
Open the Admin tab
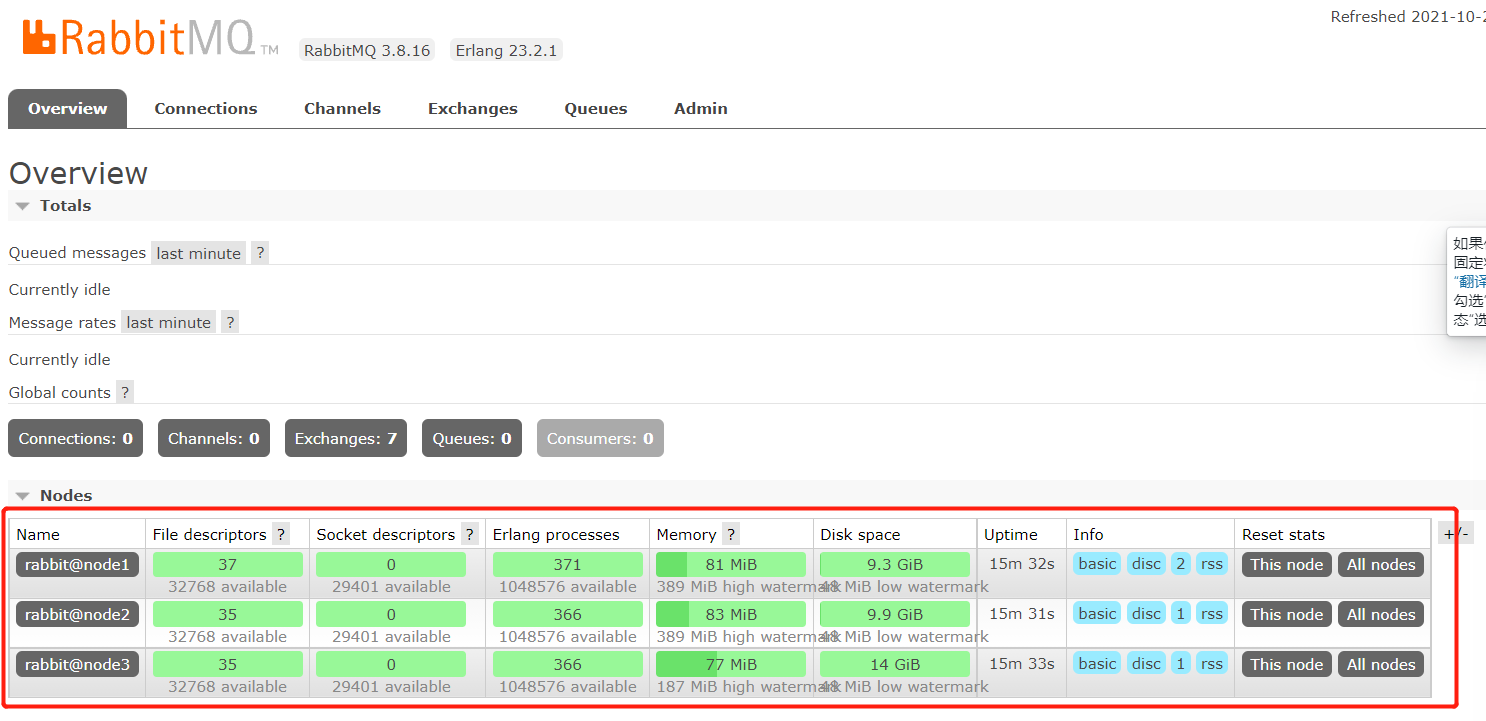tap(701, 108)
